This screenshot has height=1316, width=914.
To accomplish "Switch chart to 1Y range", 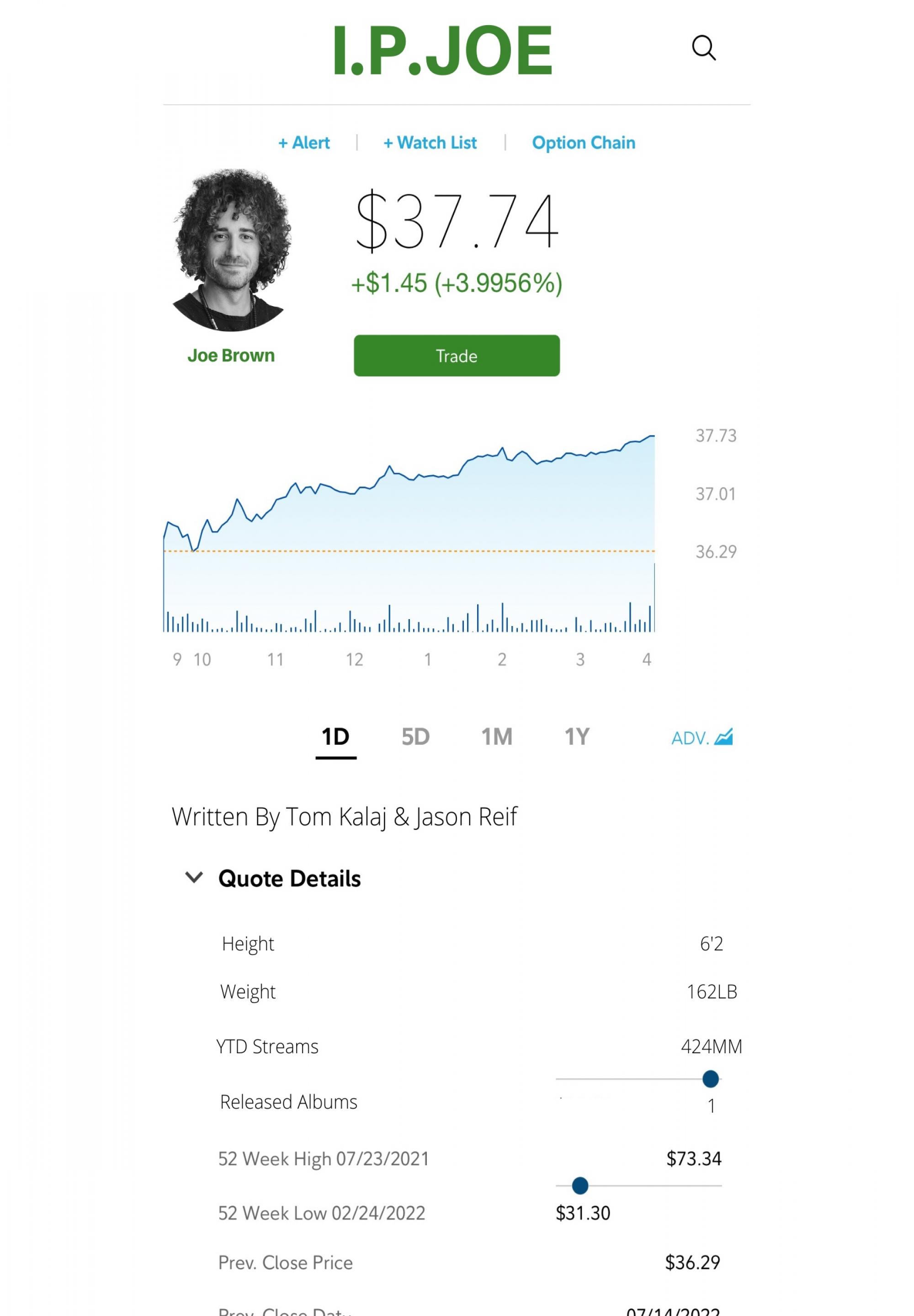I will (x=577, y=737).
